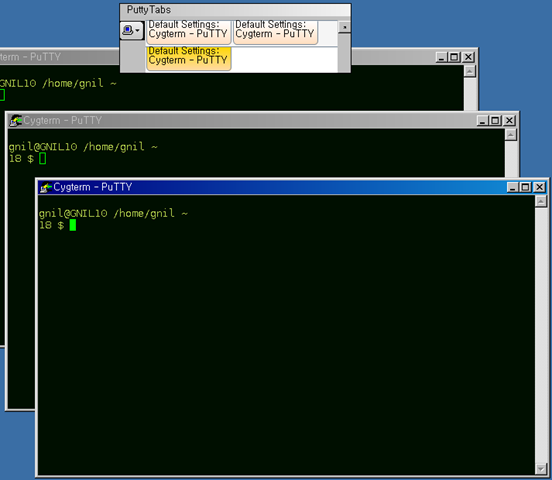
Task: Close the back PuTTY window
Action: (468, 57)
